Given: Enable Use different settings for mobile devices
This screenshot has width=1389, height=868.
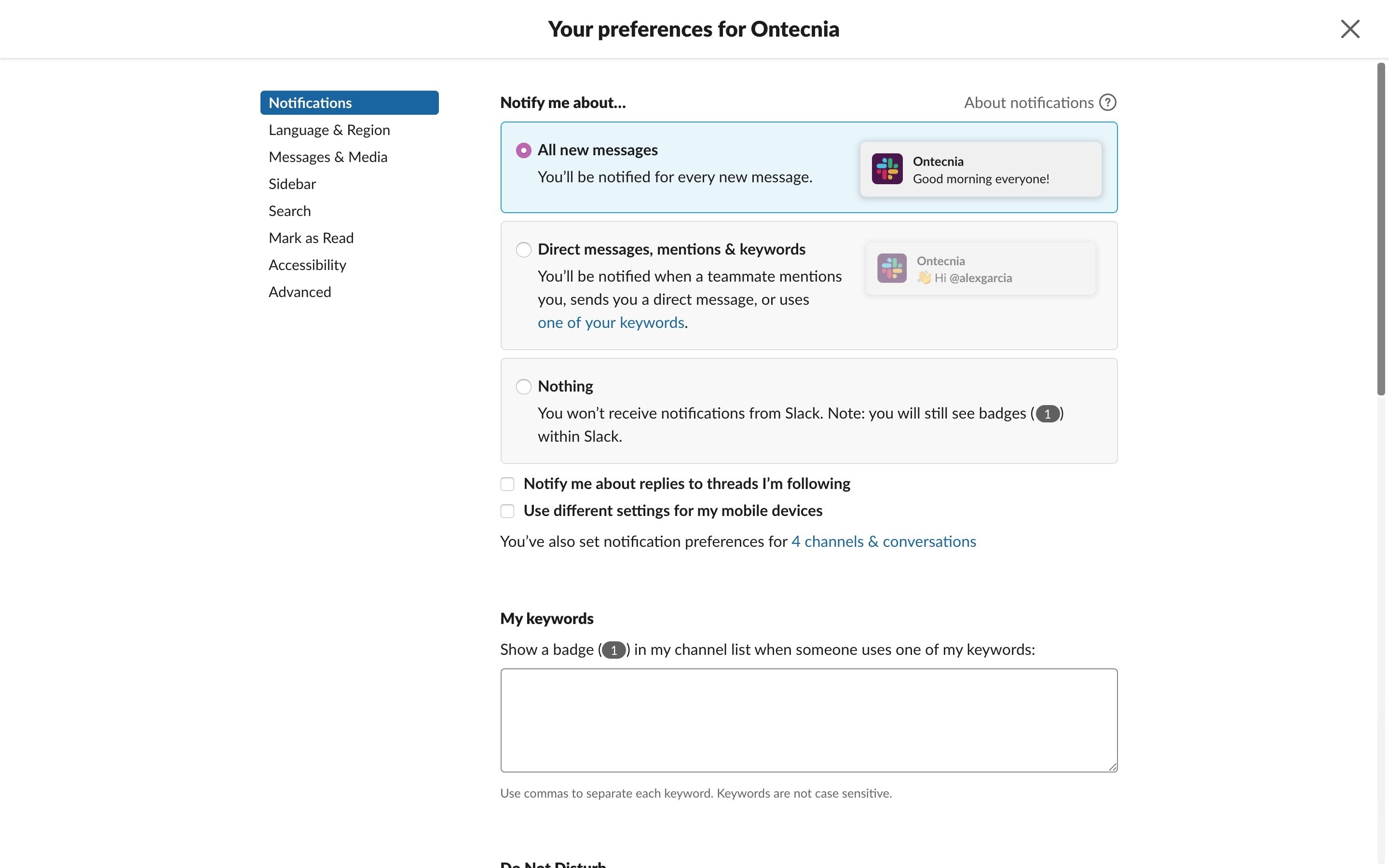Looking at the screenshot, I should click(507, 510).
